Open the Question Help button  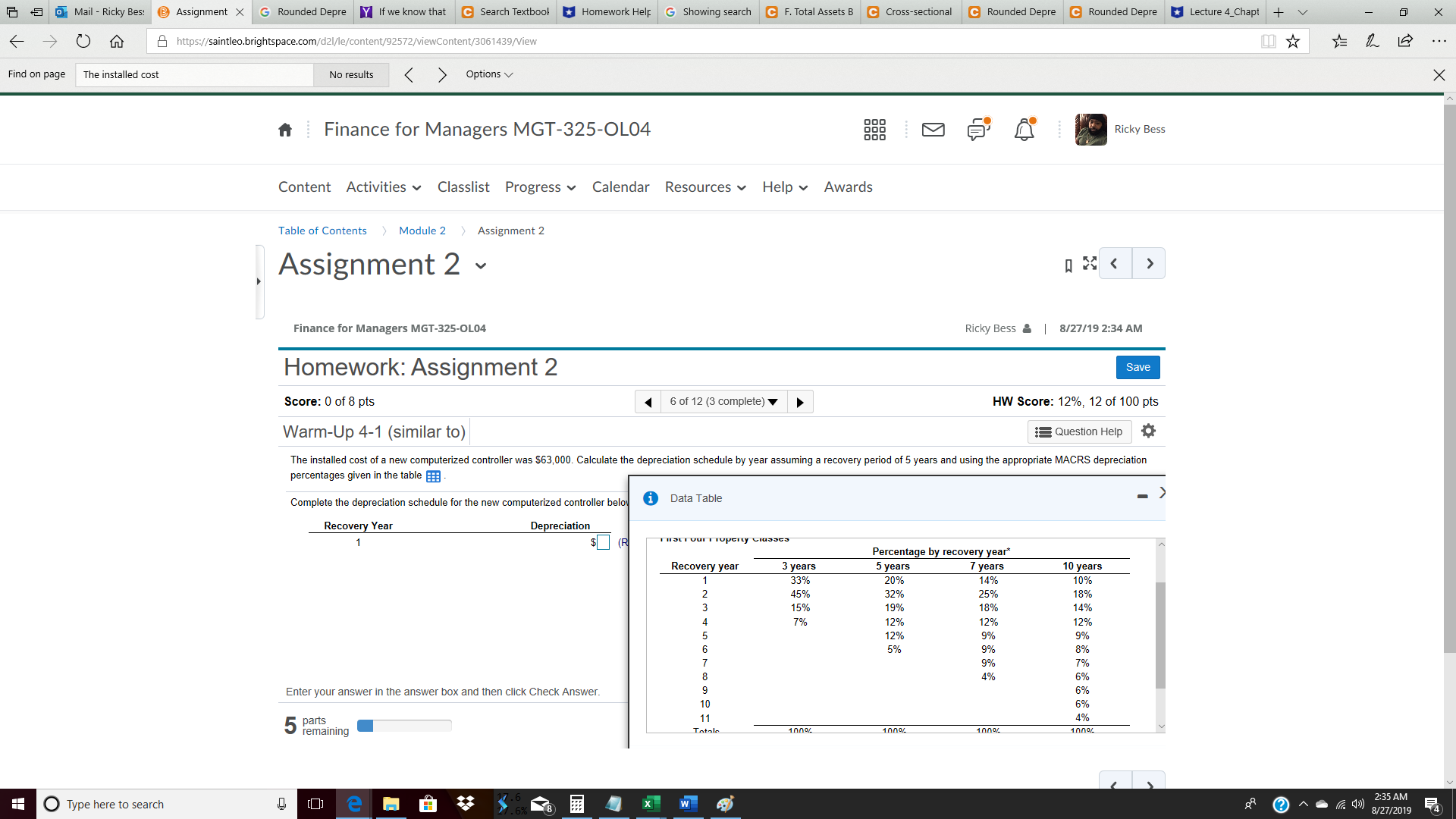1079,431
